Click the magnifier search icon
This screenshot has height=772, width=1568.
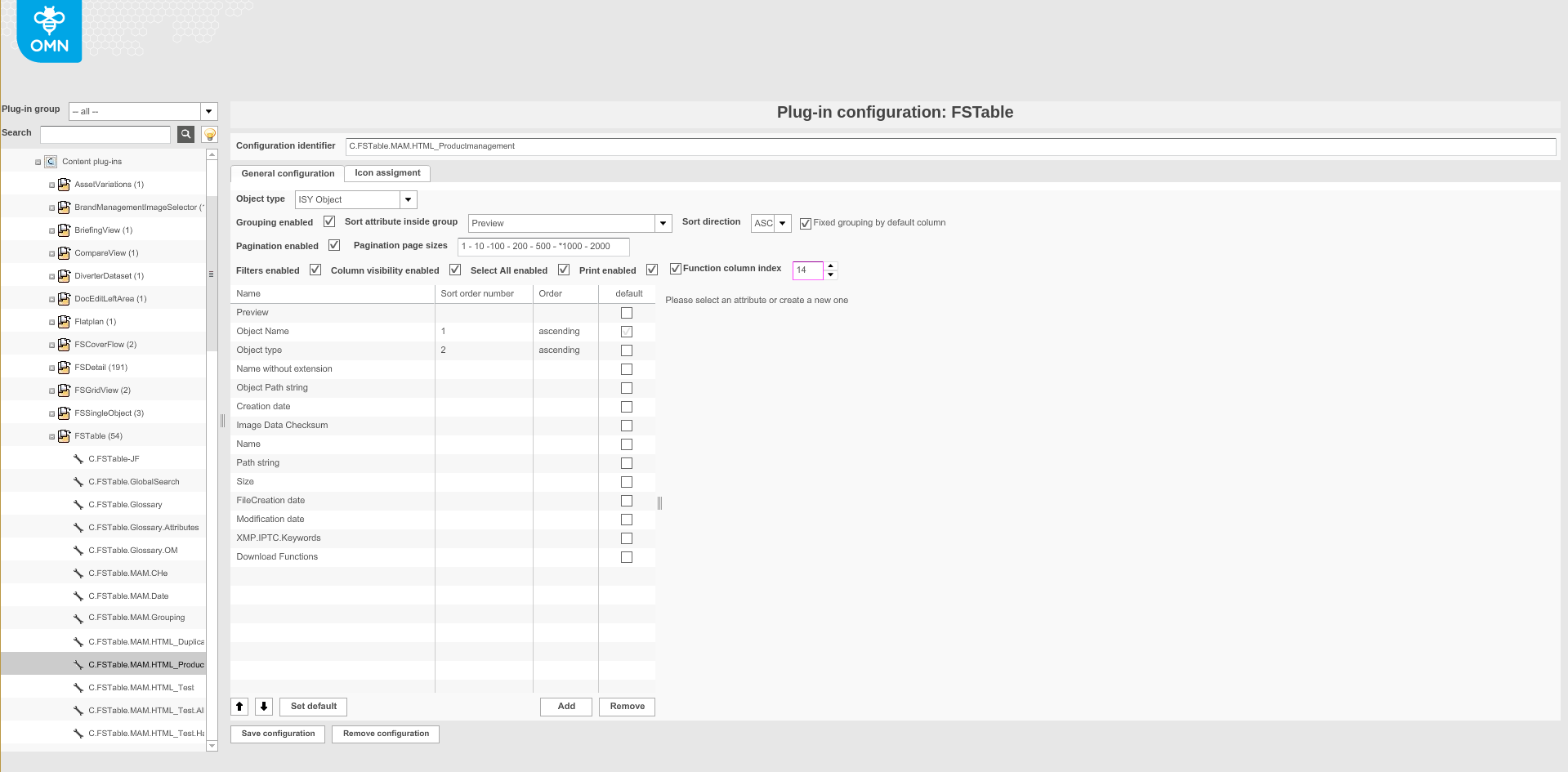pos(185,134)
